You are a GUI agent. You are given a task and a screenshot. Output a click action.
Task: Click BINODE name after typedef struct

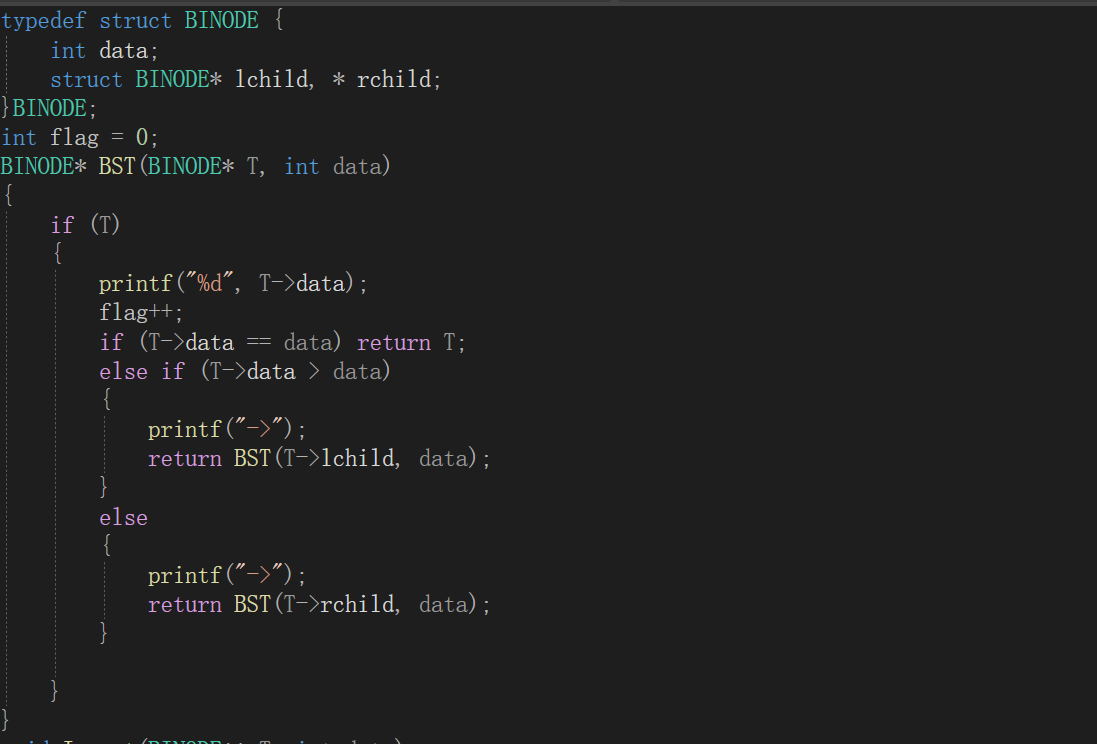click(220, 21)
